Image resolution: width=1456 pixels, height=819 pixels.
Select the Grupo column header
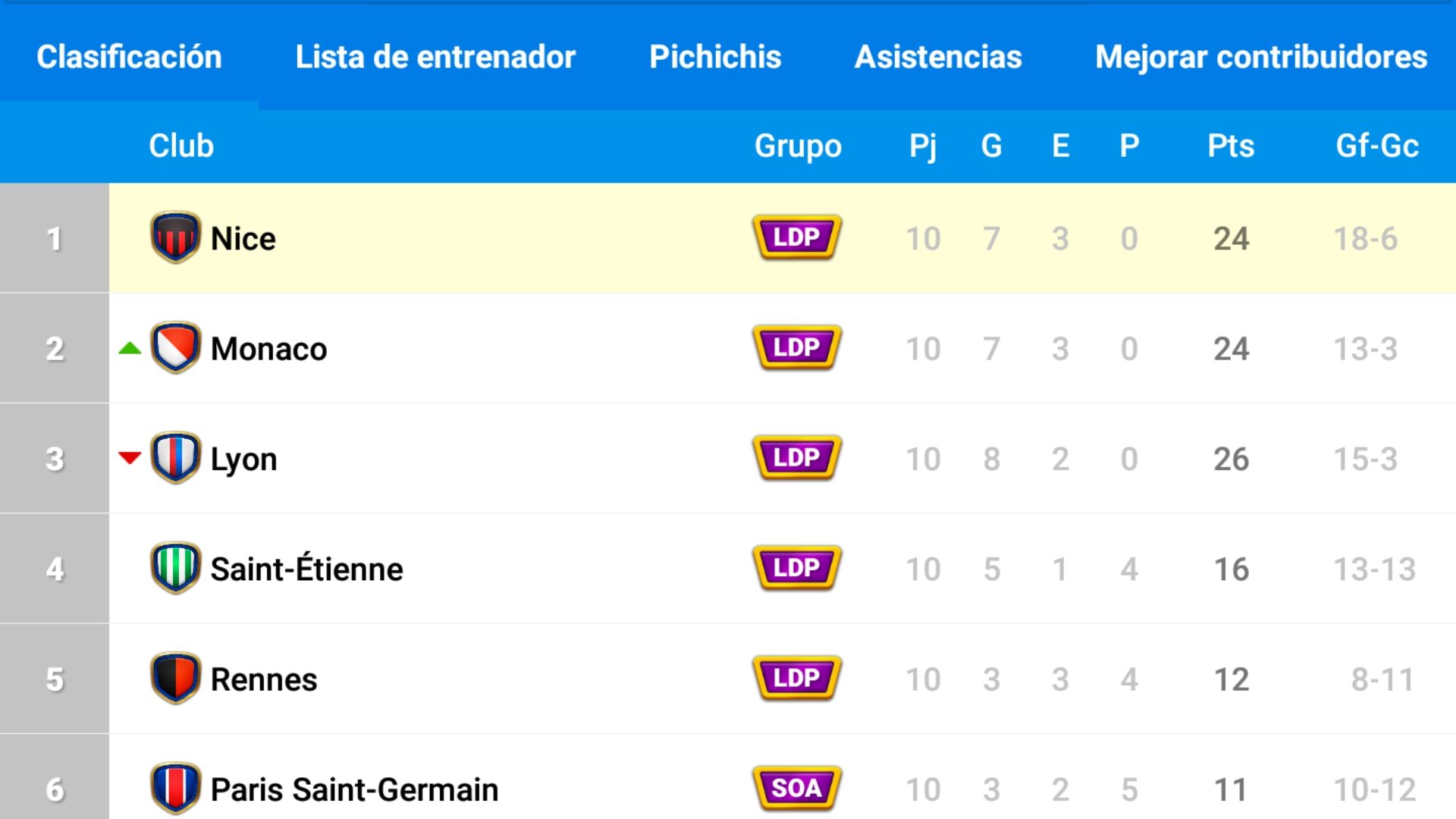(798, 146)
